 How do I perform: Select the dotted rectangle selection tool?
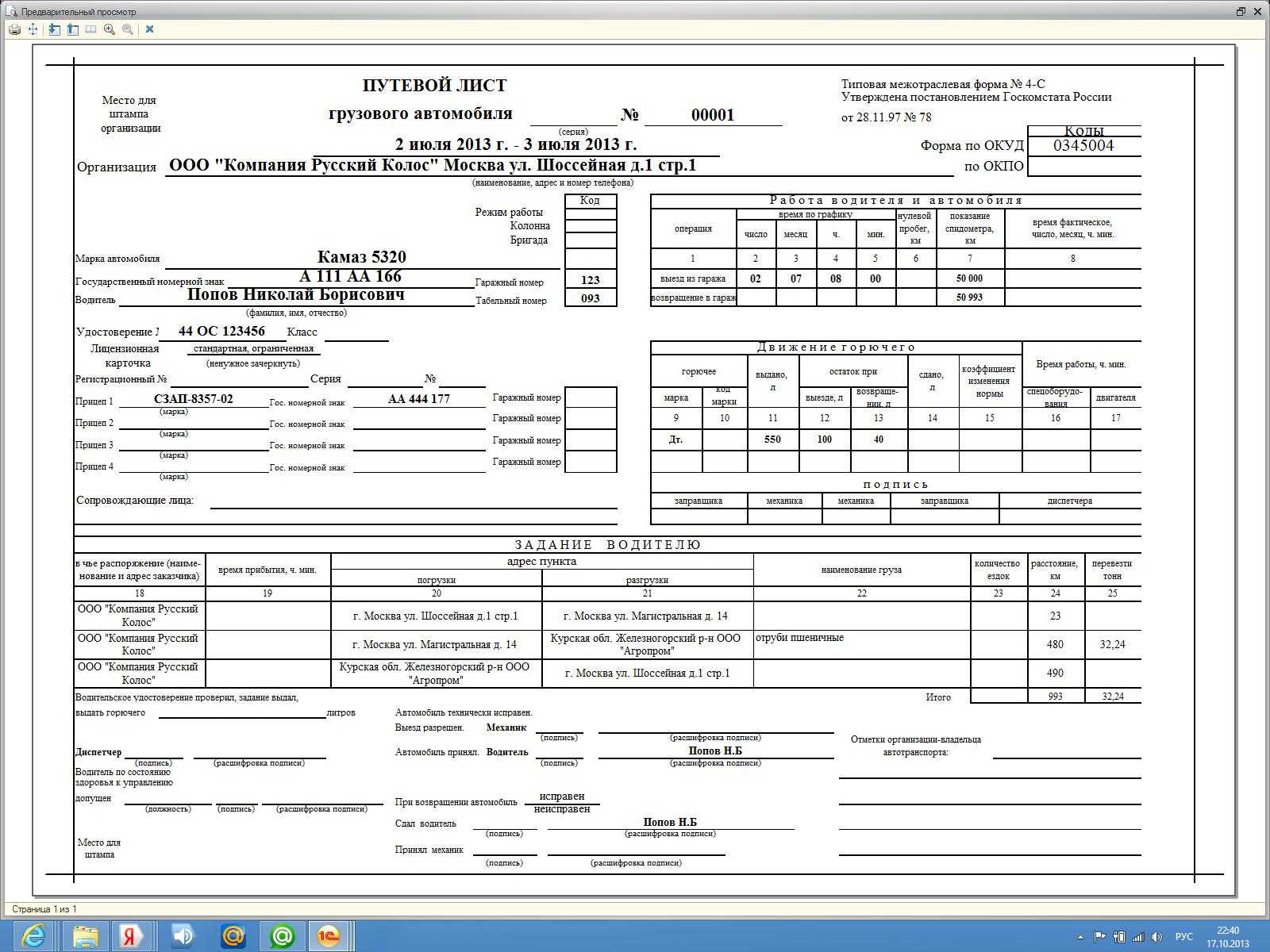(90, 29)
